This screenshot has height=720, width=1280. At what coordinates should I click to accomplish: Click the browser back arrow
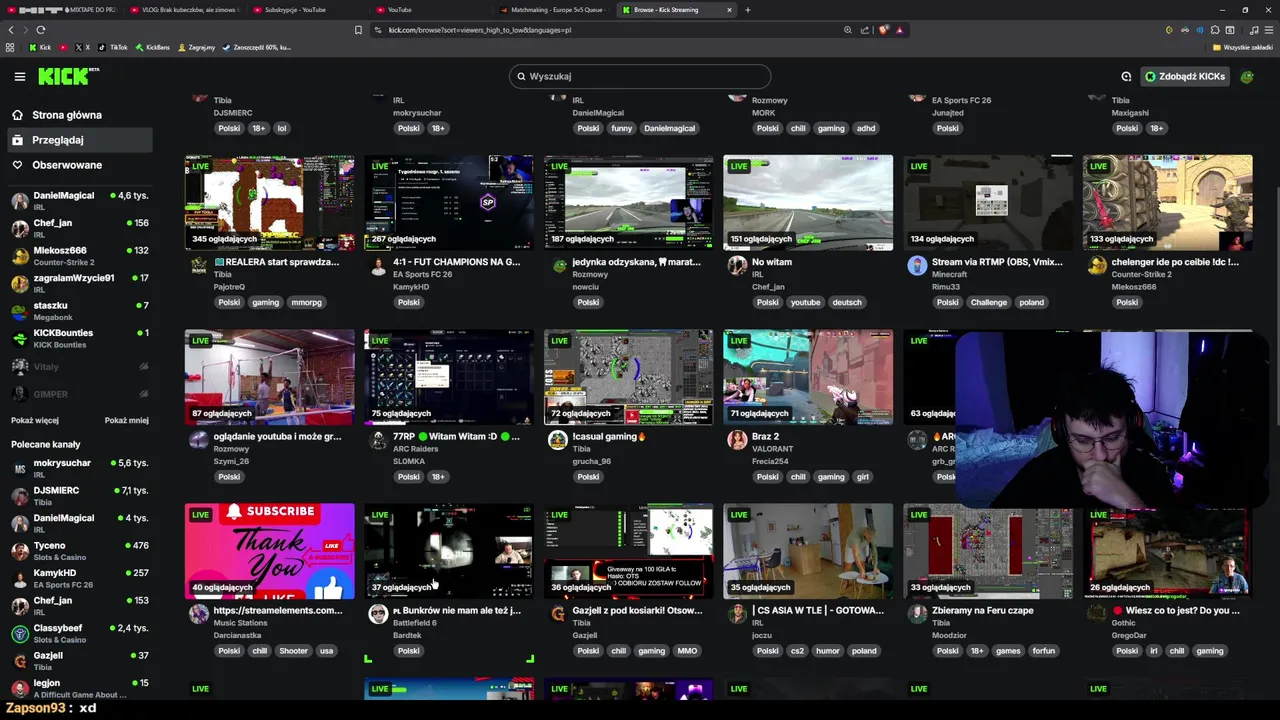point(11,30)
